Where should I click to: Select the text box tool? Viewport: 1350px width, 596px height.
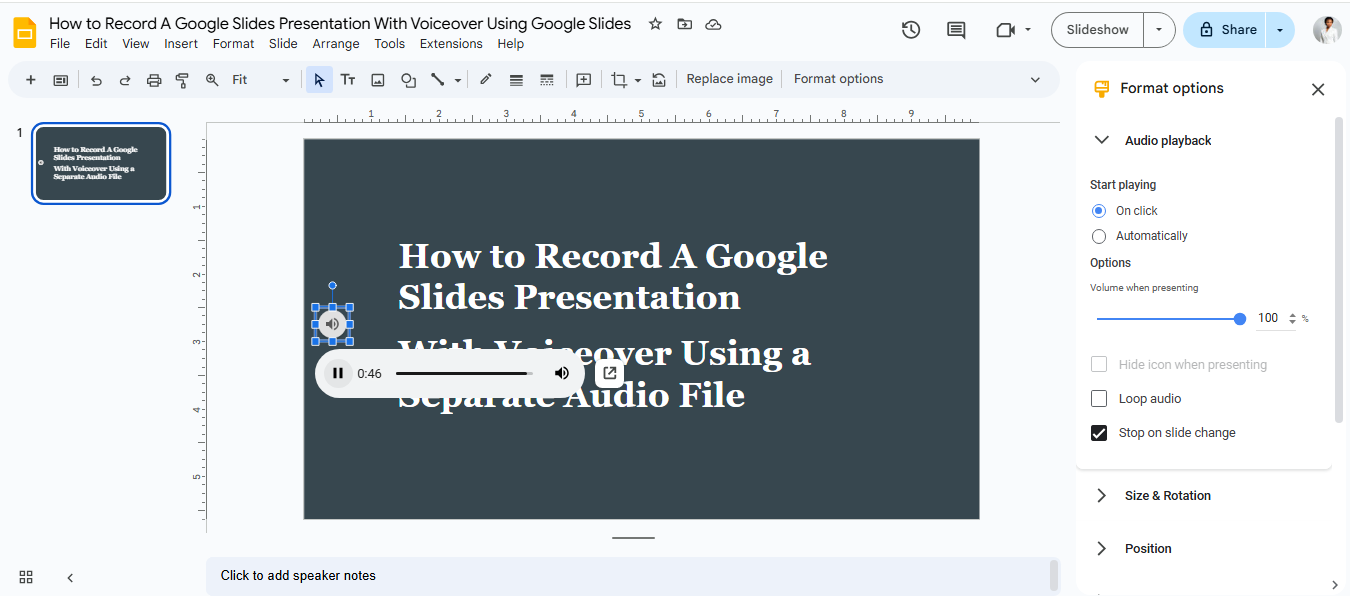click(348, 80)
